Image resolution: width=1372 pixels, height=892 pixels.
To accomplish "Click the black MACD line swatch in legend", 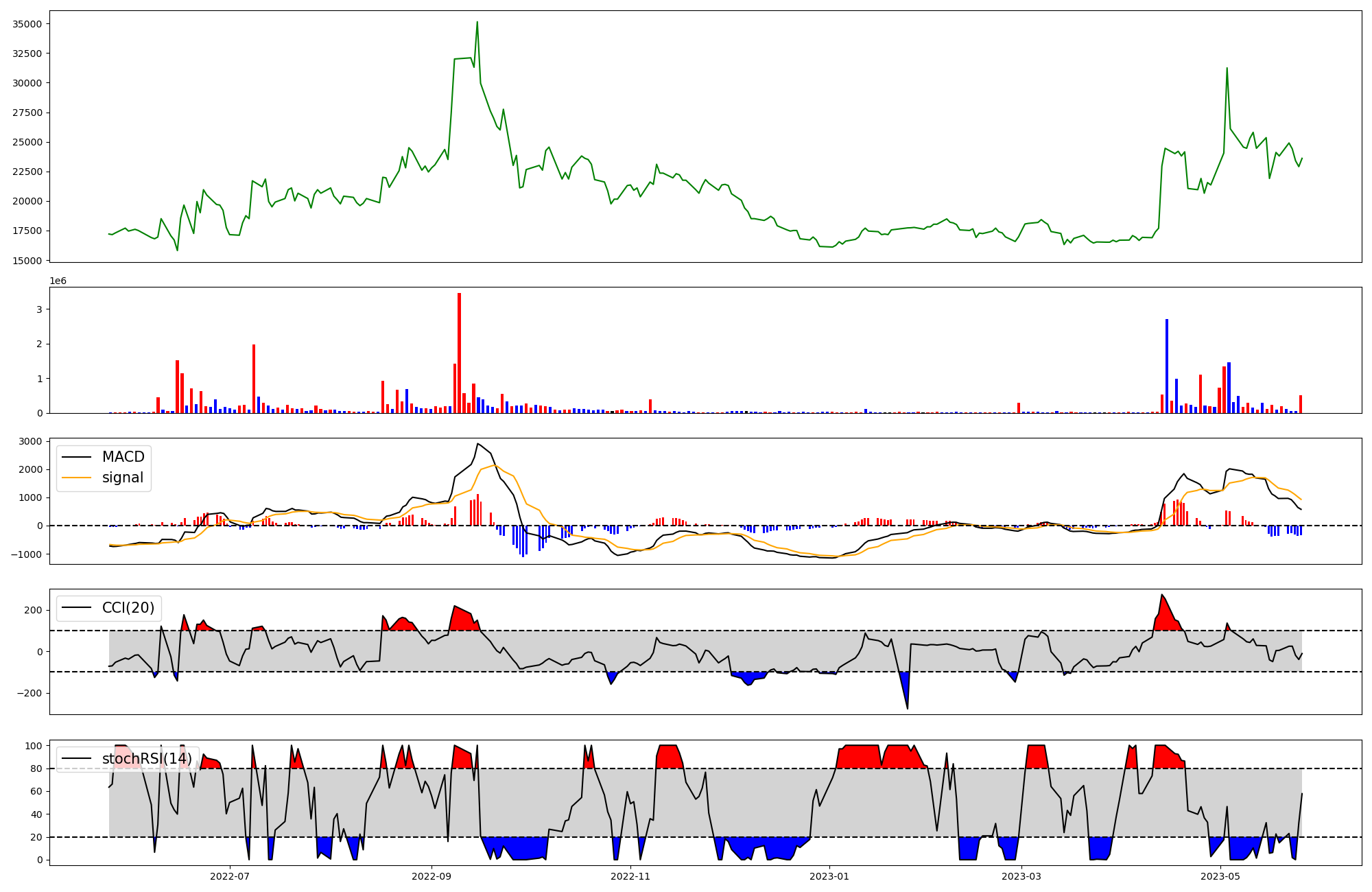I will (x=77, y=458).
